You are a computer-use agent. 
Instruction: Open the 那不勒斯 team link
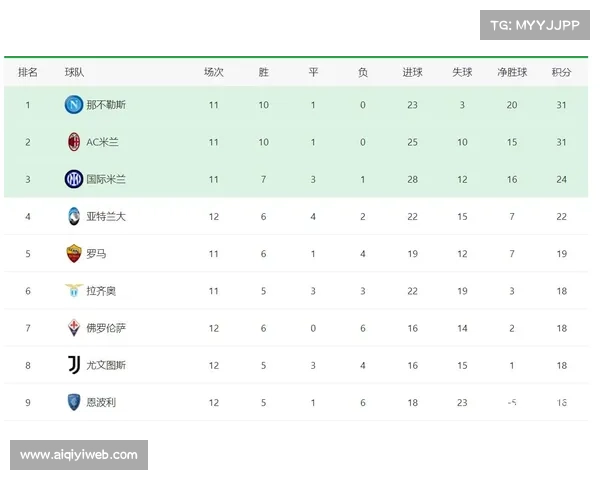pos(106,105)
